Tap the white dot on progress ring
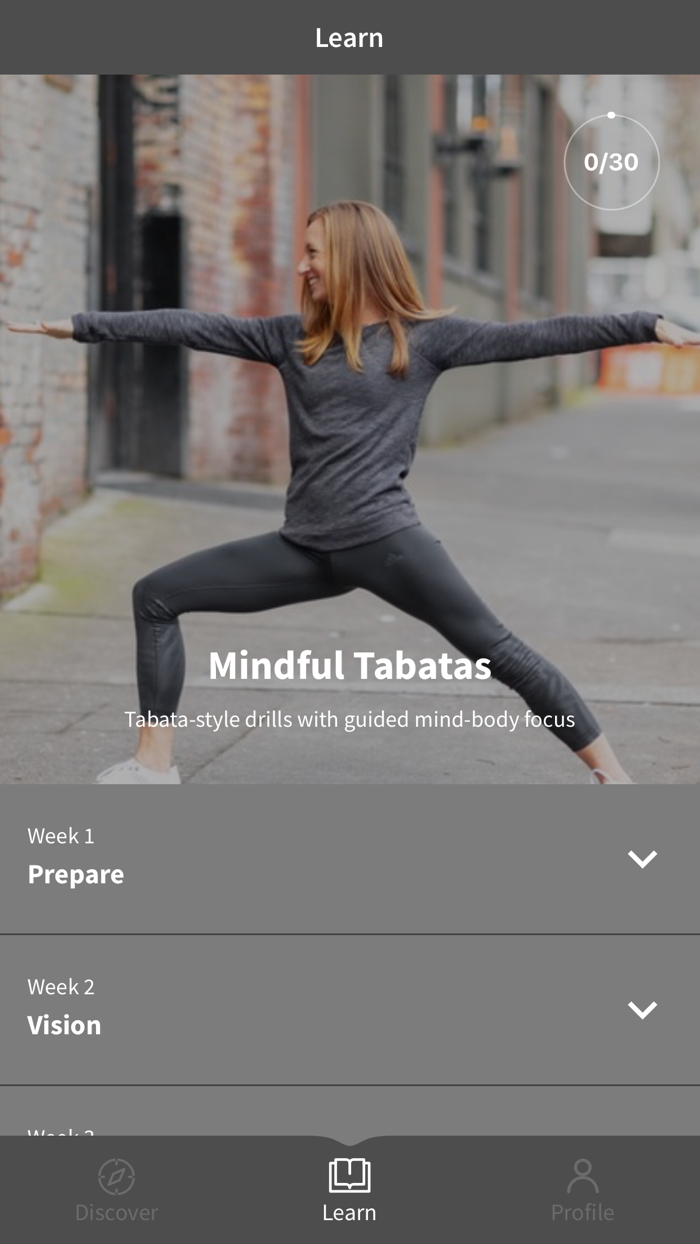Image resolution: width=700 pixels, height=1244 pixels. click(x=611, y=115)
